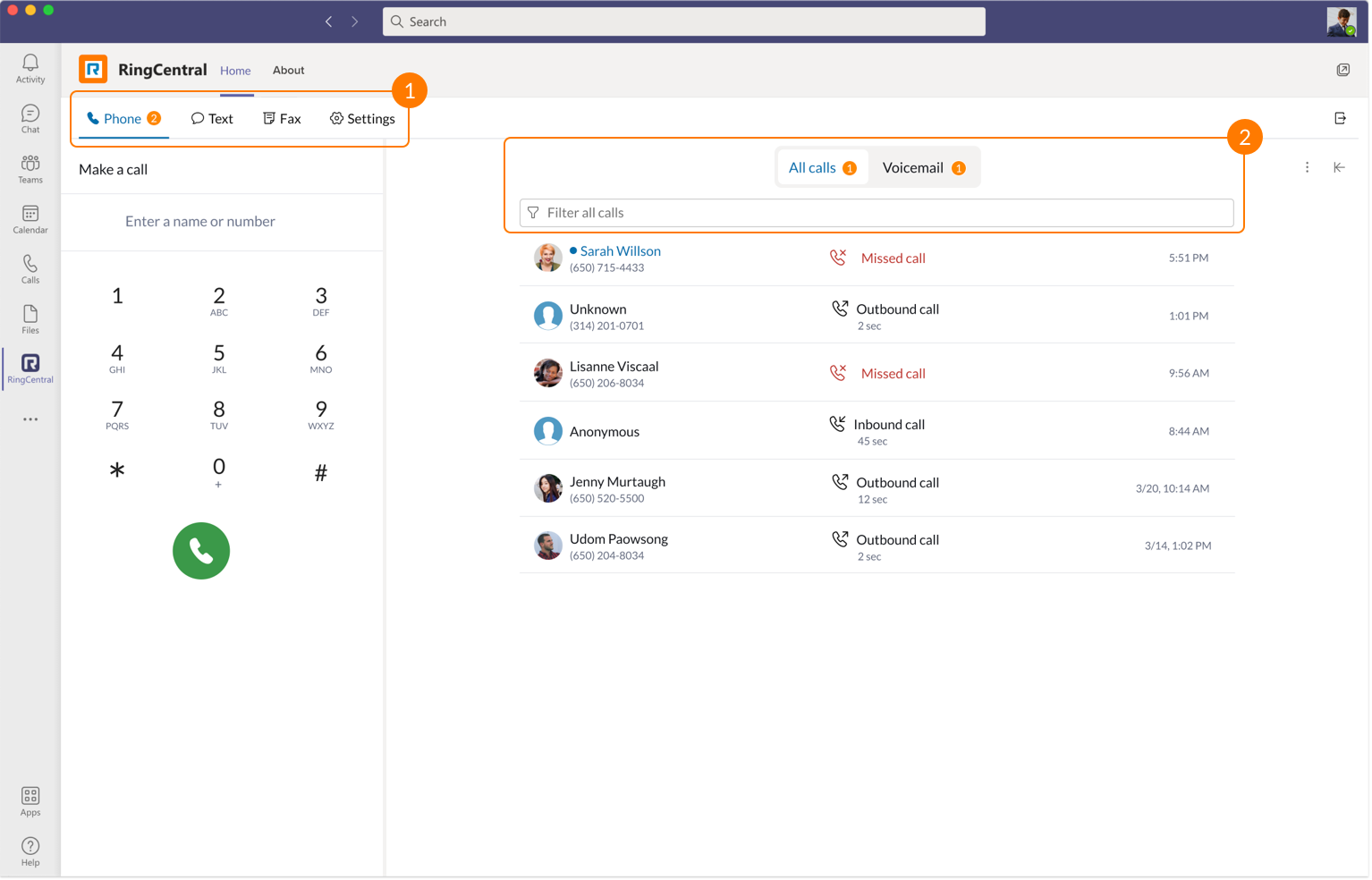The height and width of the screenshot is (880, 1372).
Task: Open the Calendar sidebar icon
Action: [30, 219]
